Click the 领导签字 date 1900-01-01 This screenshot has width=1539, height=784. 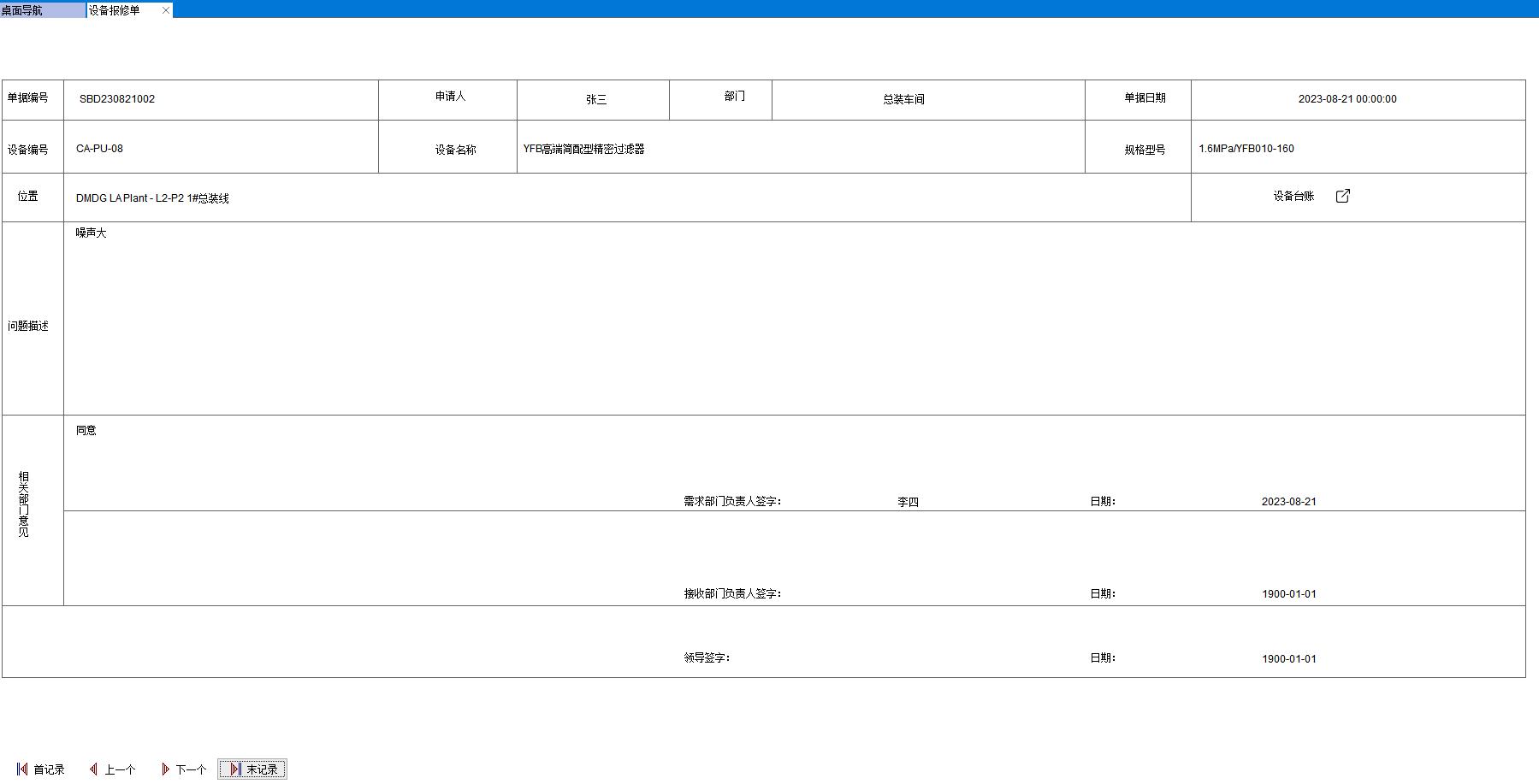click(1288, 659)
